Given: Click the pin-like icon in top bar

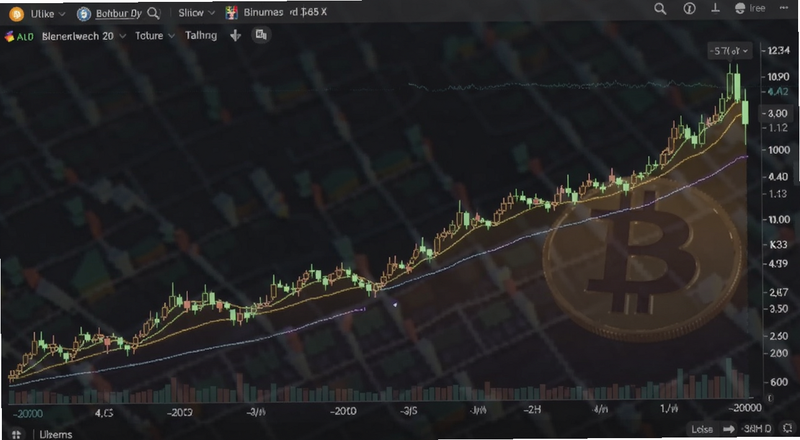Looking at the screenshot, I should (x=715, y=8).
